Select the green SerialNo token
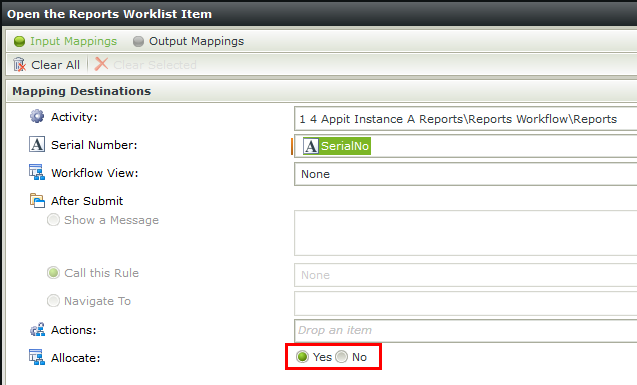The image size is (637, 385). tap(337, 146)
